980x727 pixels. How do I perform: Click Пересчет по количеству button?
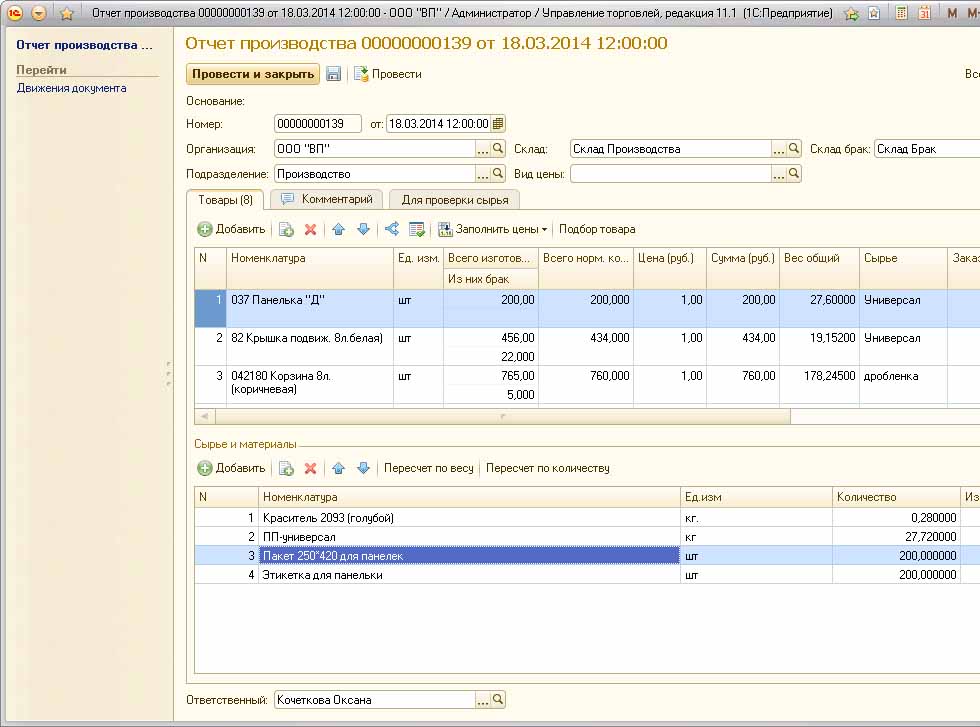point(548,468)
